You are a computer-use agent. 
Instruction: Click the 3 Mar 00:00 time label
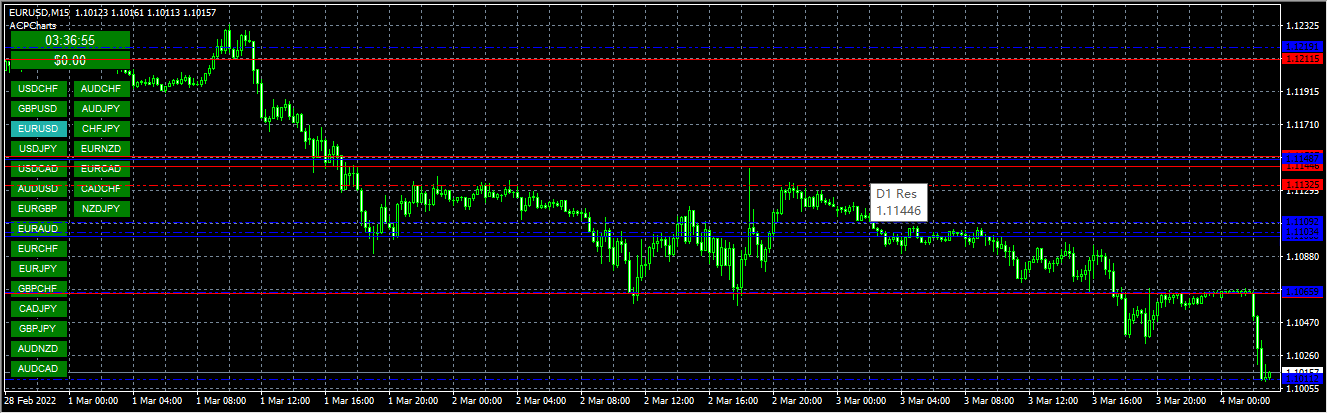pos(860,400)
